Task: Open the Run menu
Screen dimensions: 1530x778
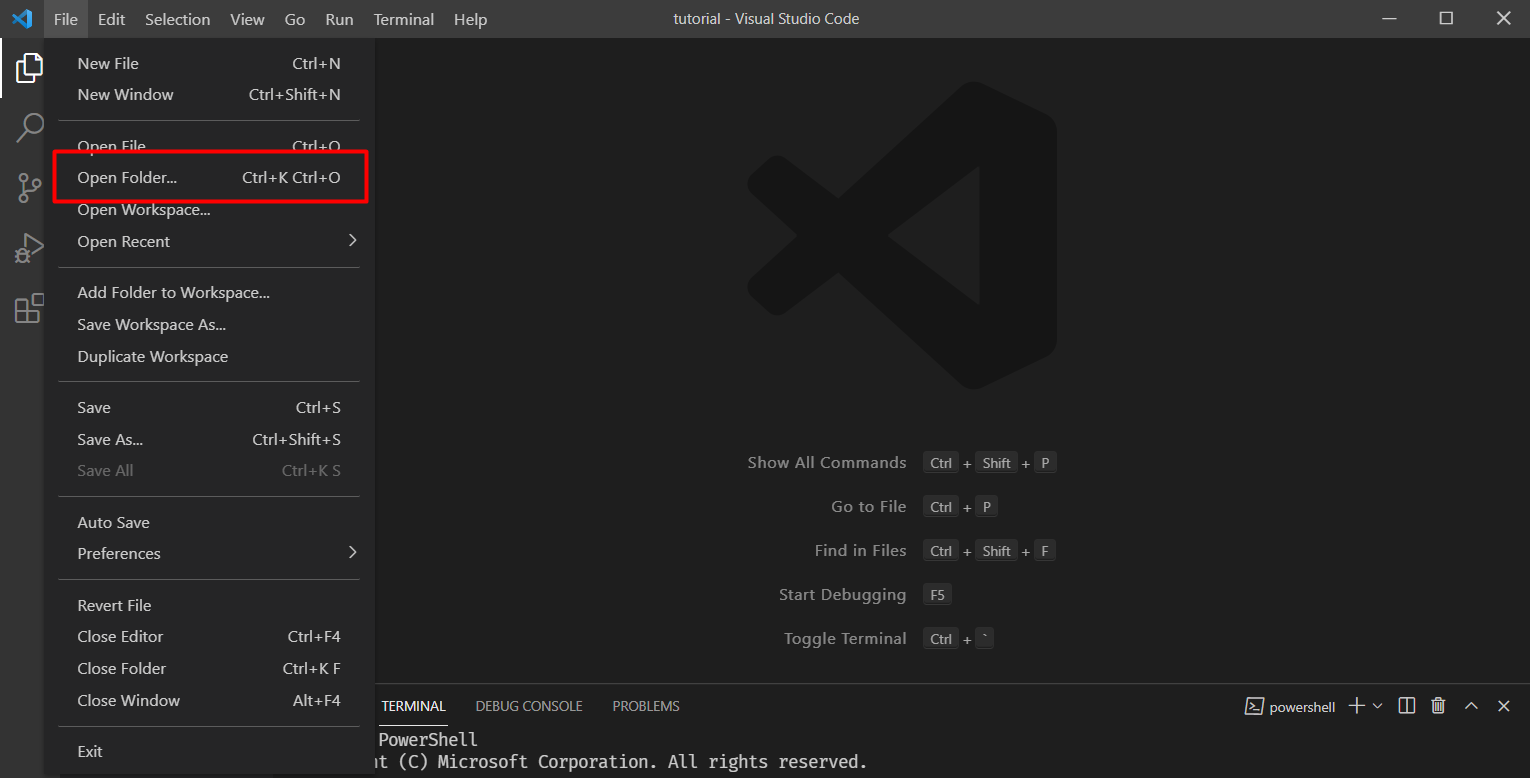Action: point(339,19)
